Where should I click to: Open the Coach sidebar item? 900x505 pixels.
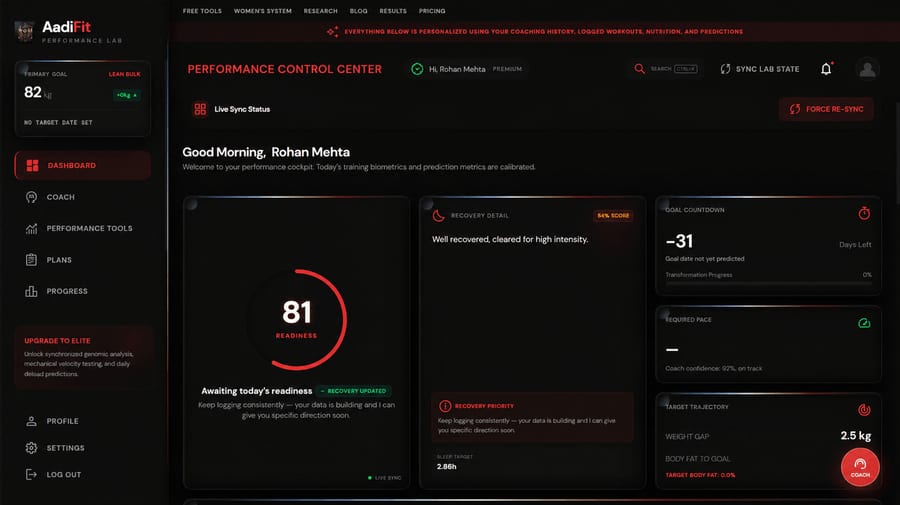click(83, 197)
